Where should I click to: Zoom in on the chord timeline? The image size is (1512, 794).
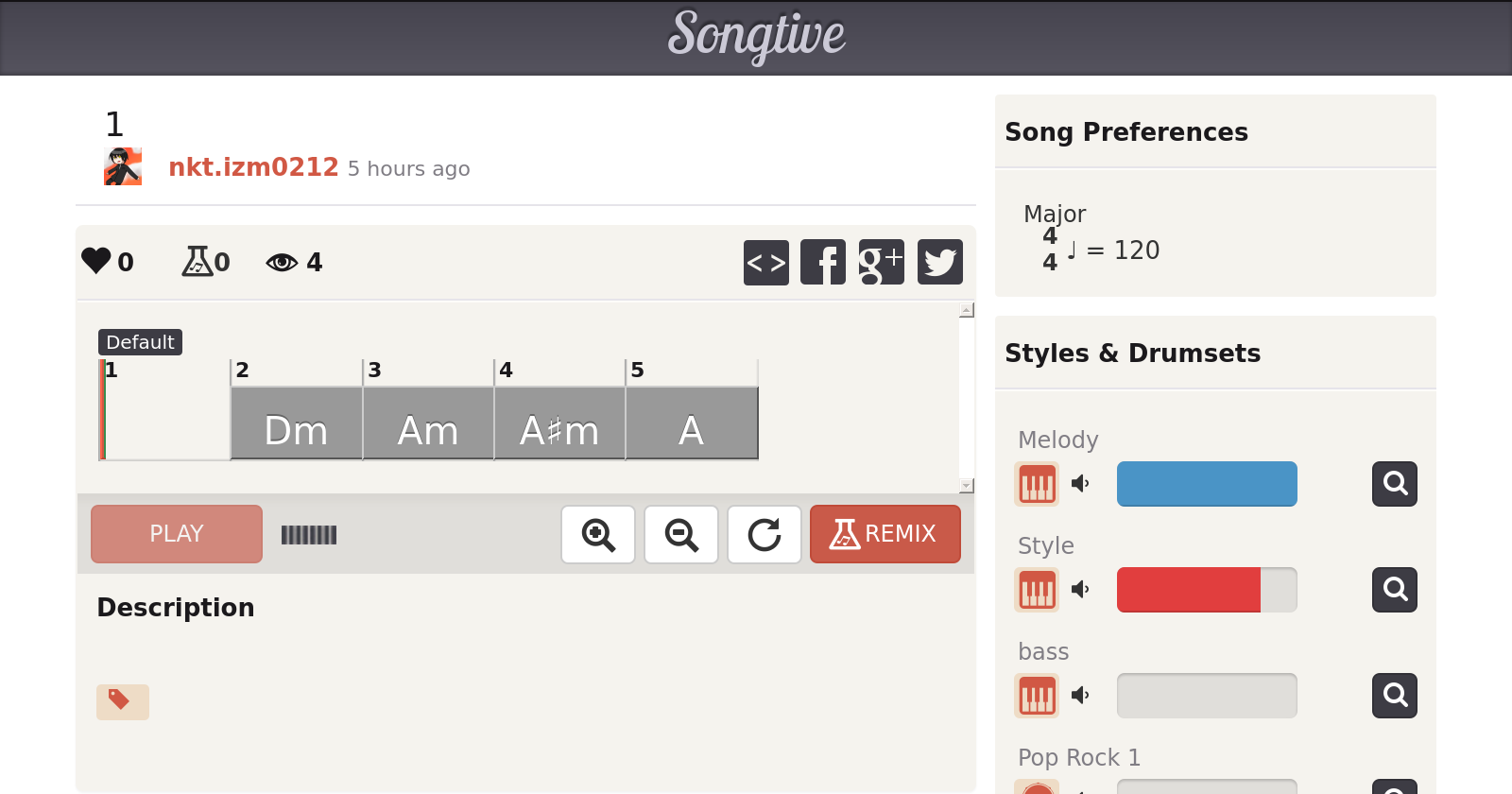pos(598,535)
